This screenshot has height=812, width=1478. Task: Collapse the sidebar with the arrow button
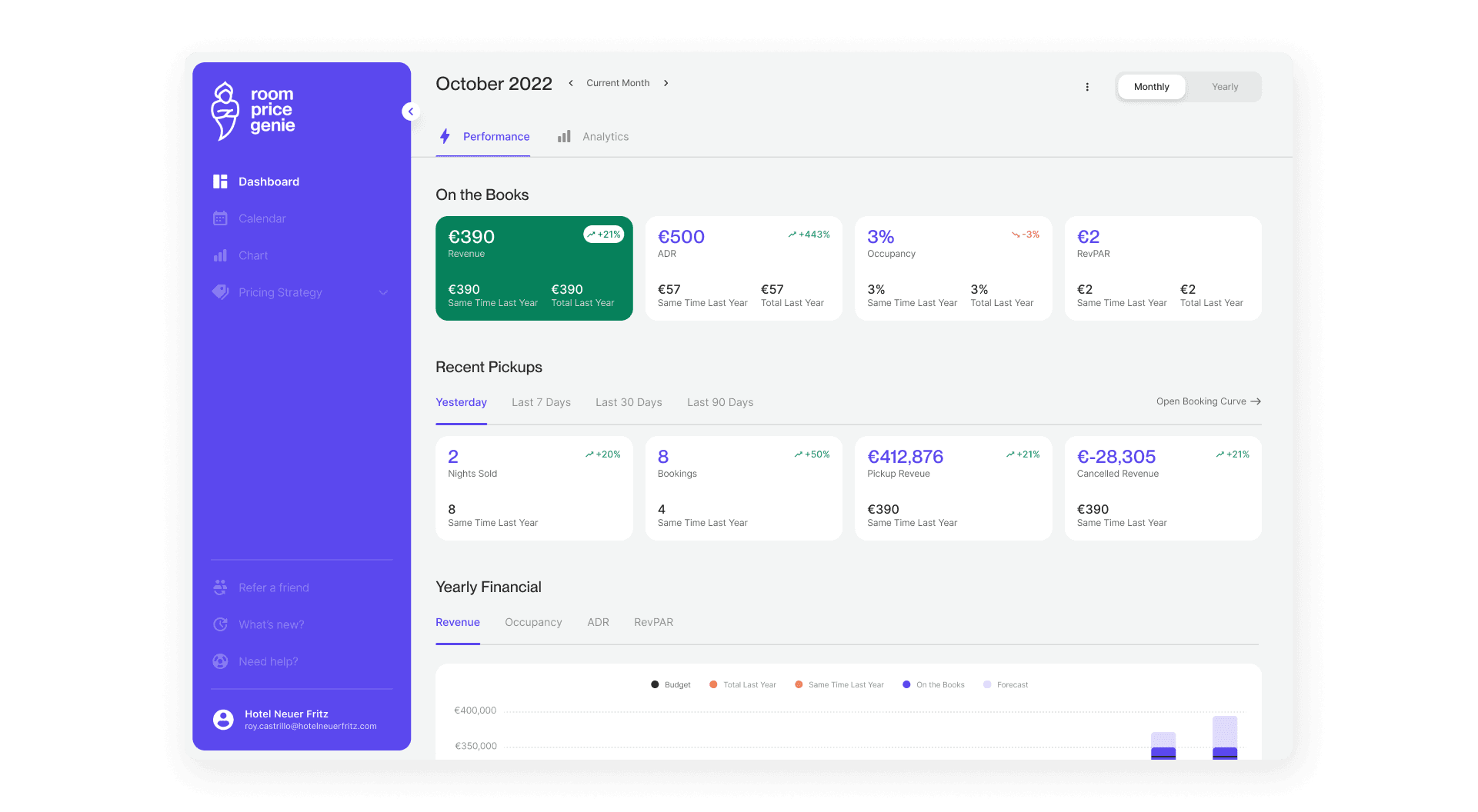tap(411, 111)
